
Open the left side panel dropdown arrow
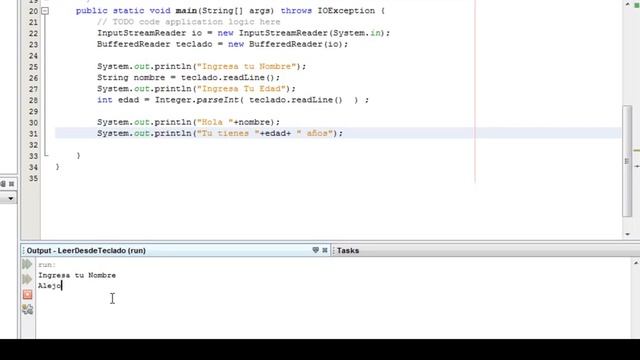click(x=11, y=198)
